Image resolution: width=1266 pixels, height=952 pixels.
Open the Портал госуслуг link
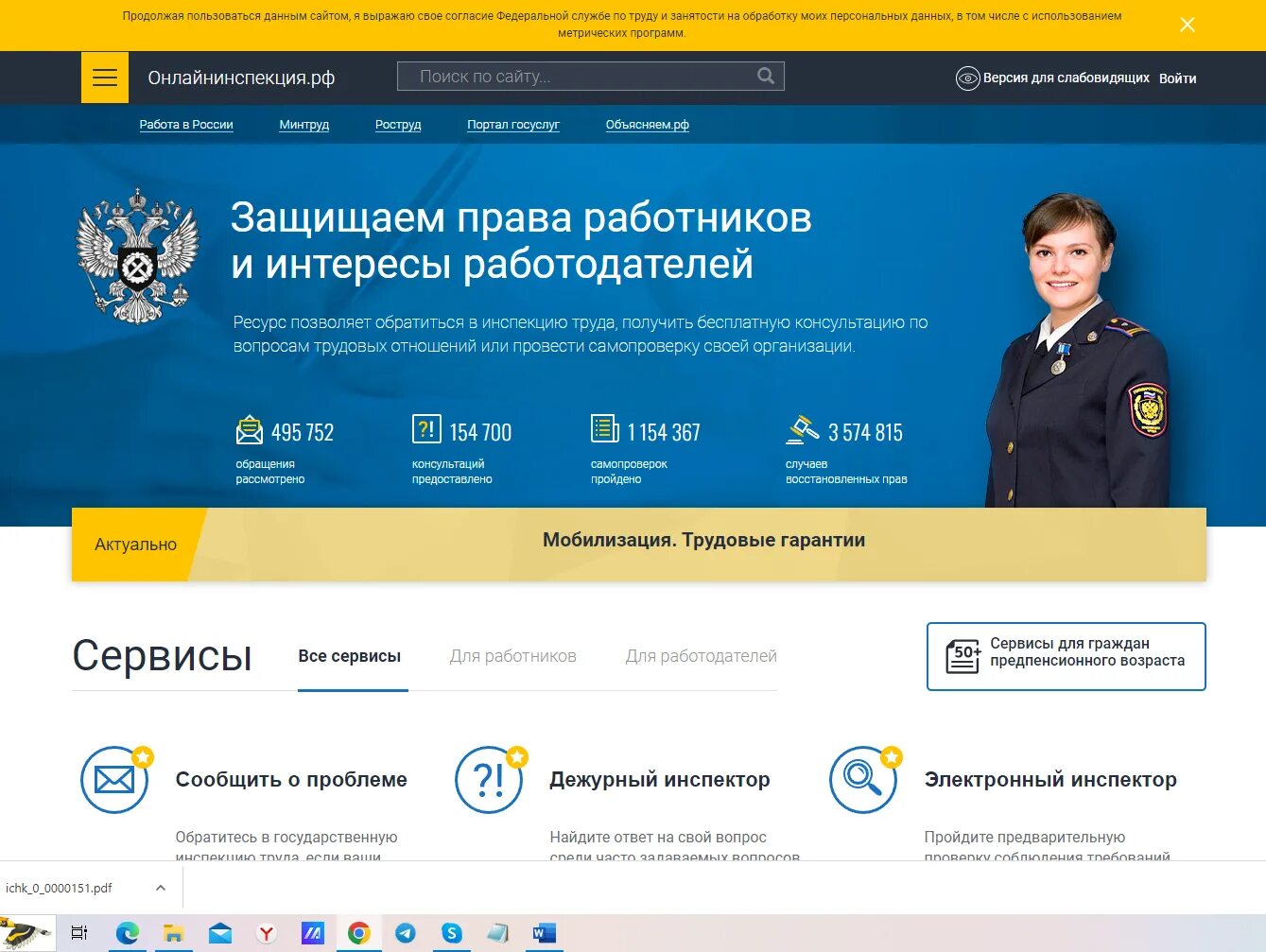click(513, 125)
